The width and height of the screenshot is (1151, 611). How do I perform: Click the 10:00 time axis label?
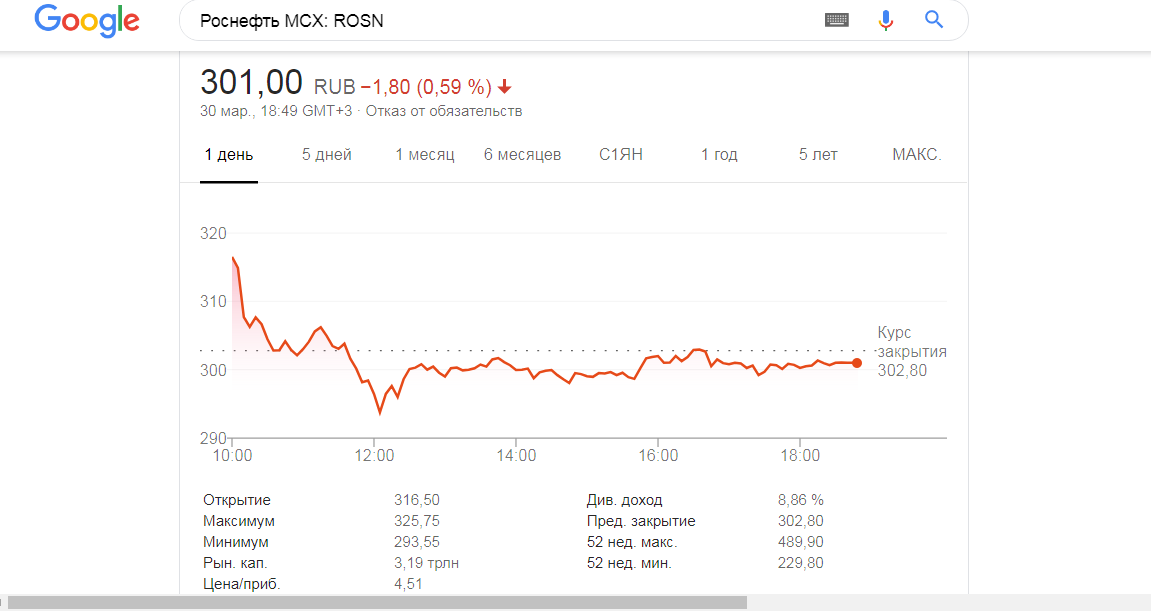pyautogui.click(x=233, y=455)
